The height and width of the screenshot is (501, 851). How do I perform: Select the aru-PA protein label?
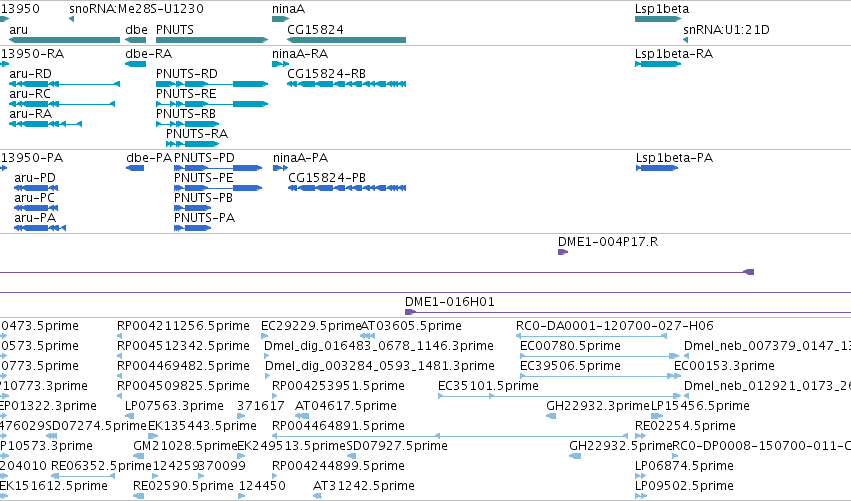[x=35, y=218]
